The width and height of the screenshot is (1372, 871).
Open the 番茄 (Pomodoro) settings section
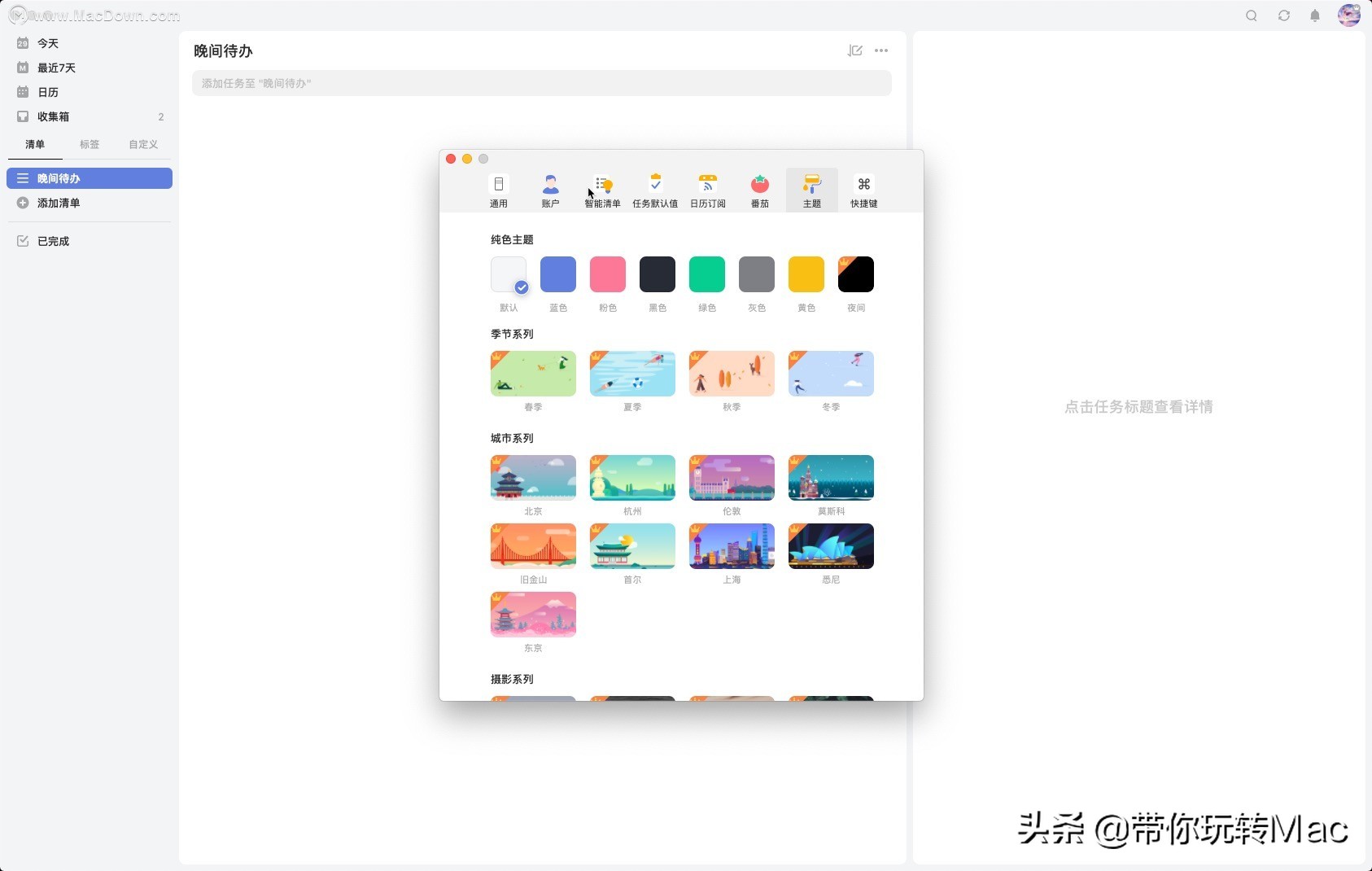[759, 190]
